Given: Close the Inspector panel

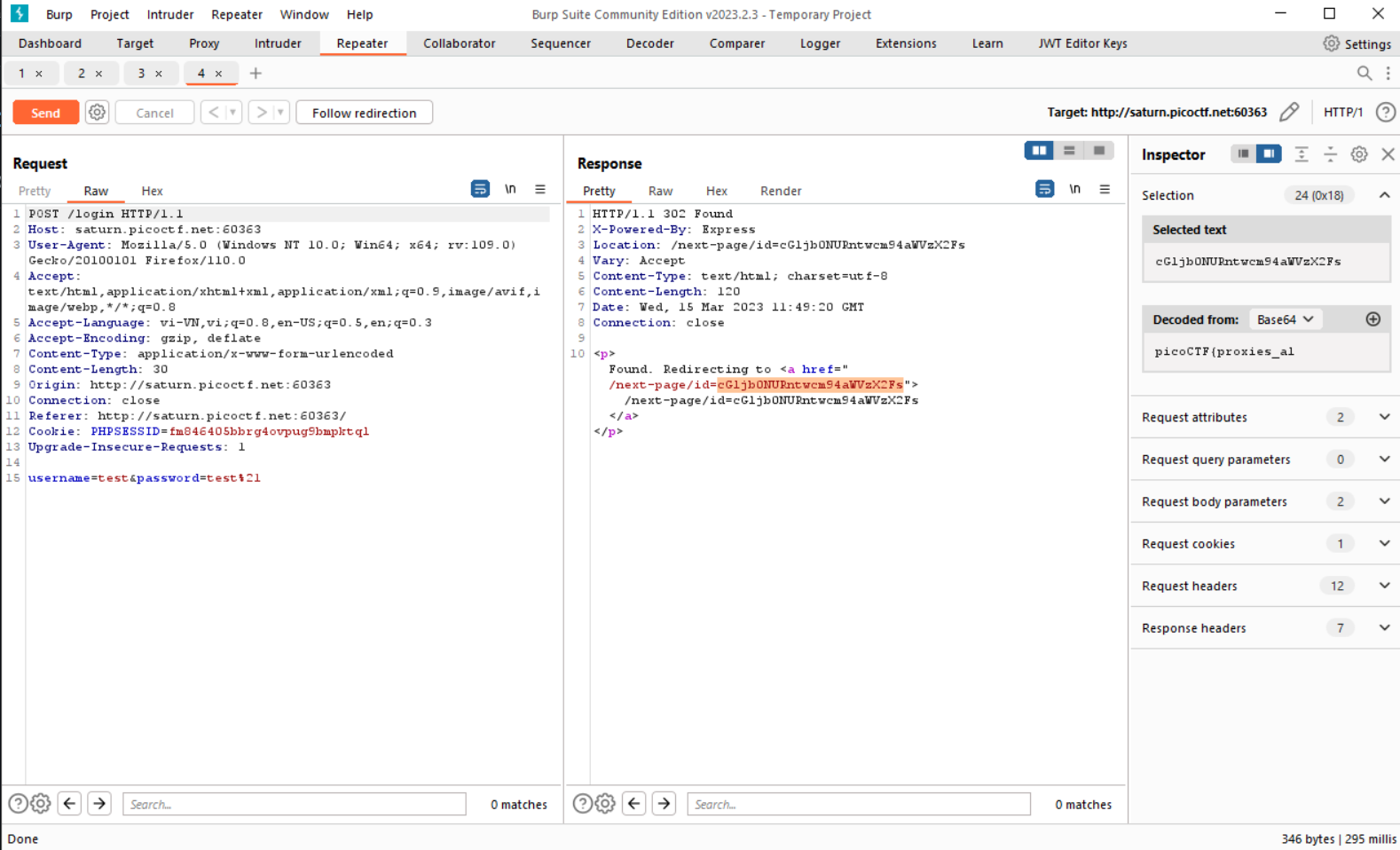Looking at the screenshot, I should click(x=1388, y=154).
